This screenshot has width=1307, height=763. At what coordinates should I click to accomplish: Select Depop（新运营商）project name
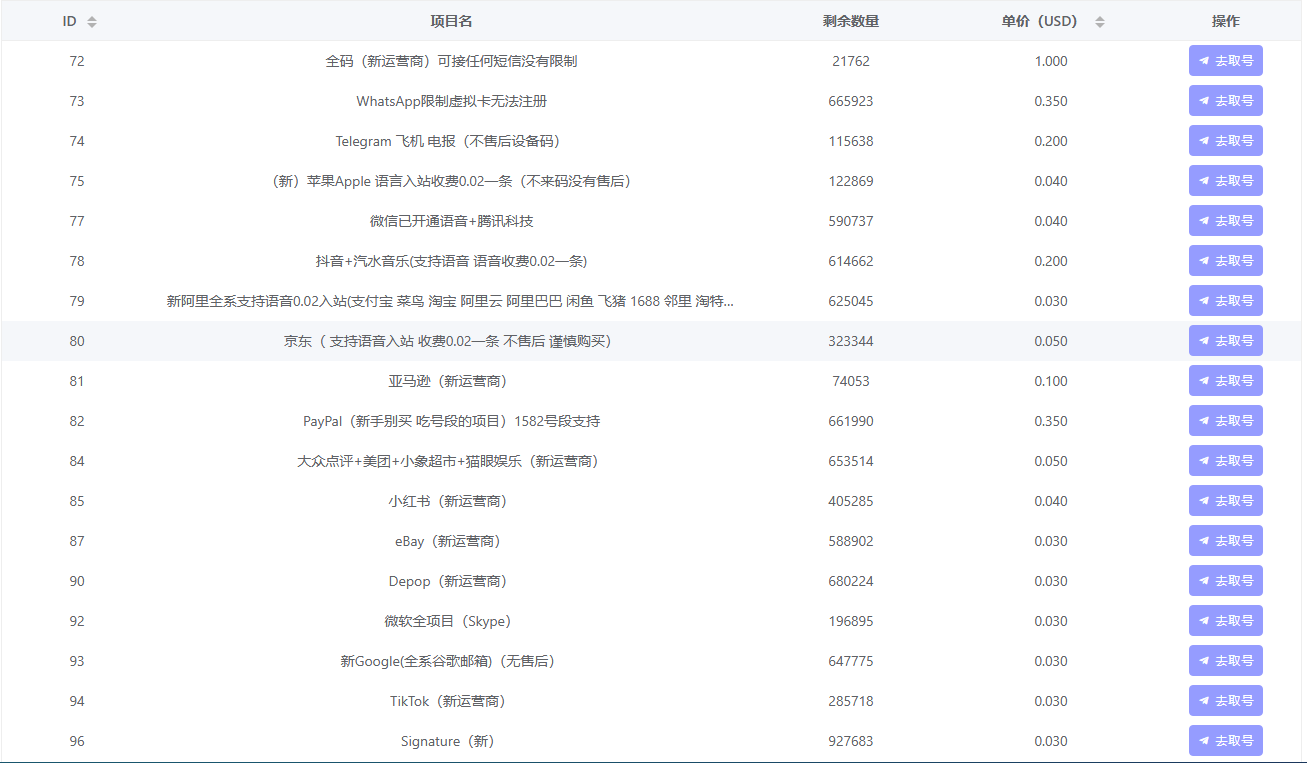pyautogui.click(x=451, y=581)
